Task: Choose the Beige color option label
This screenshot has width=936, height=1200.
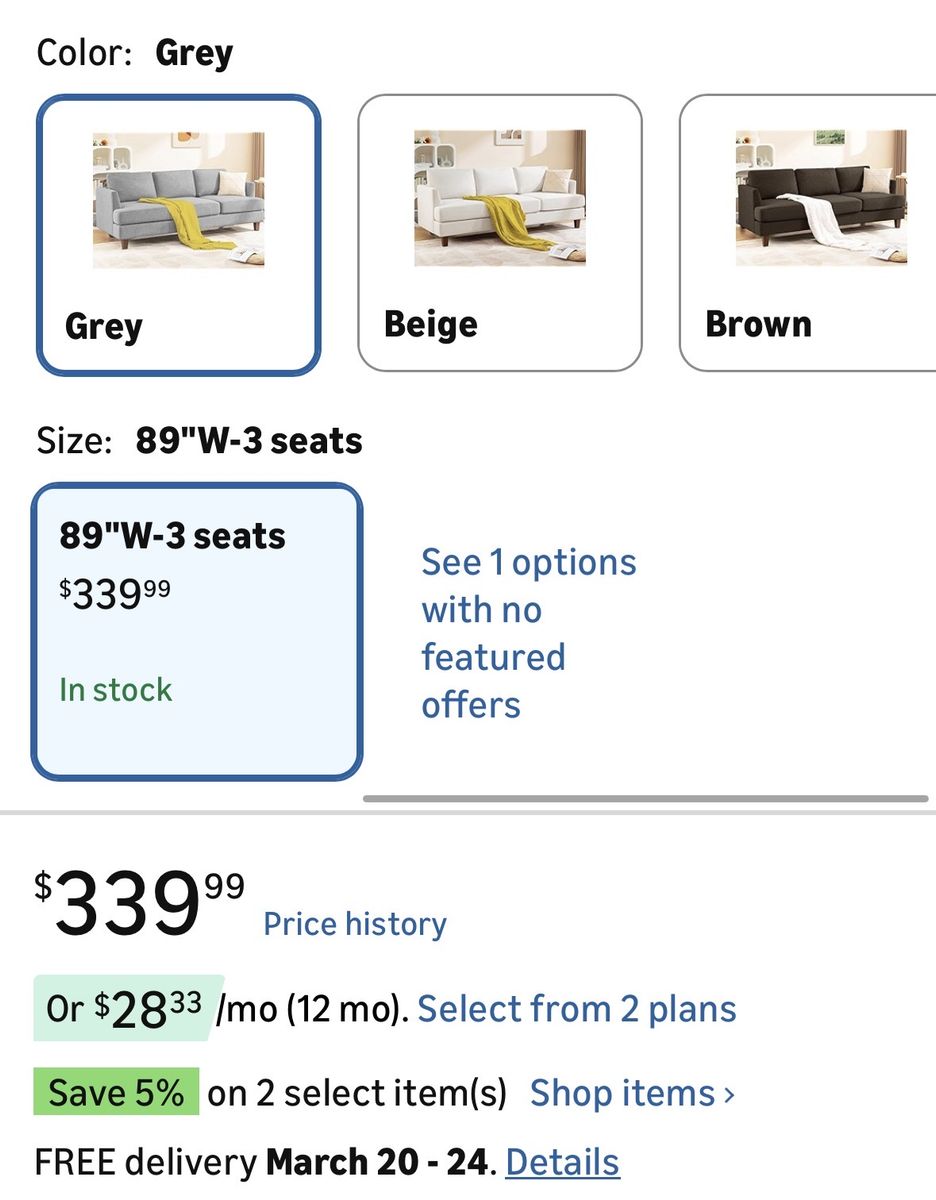Action: click(x=431, y=324)
